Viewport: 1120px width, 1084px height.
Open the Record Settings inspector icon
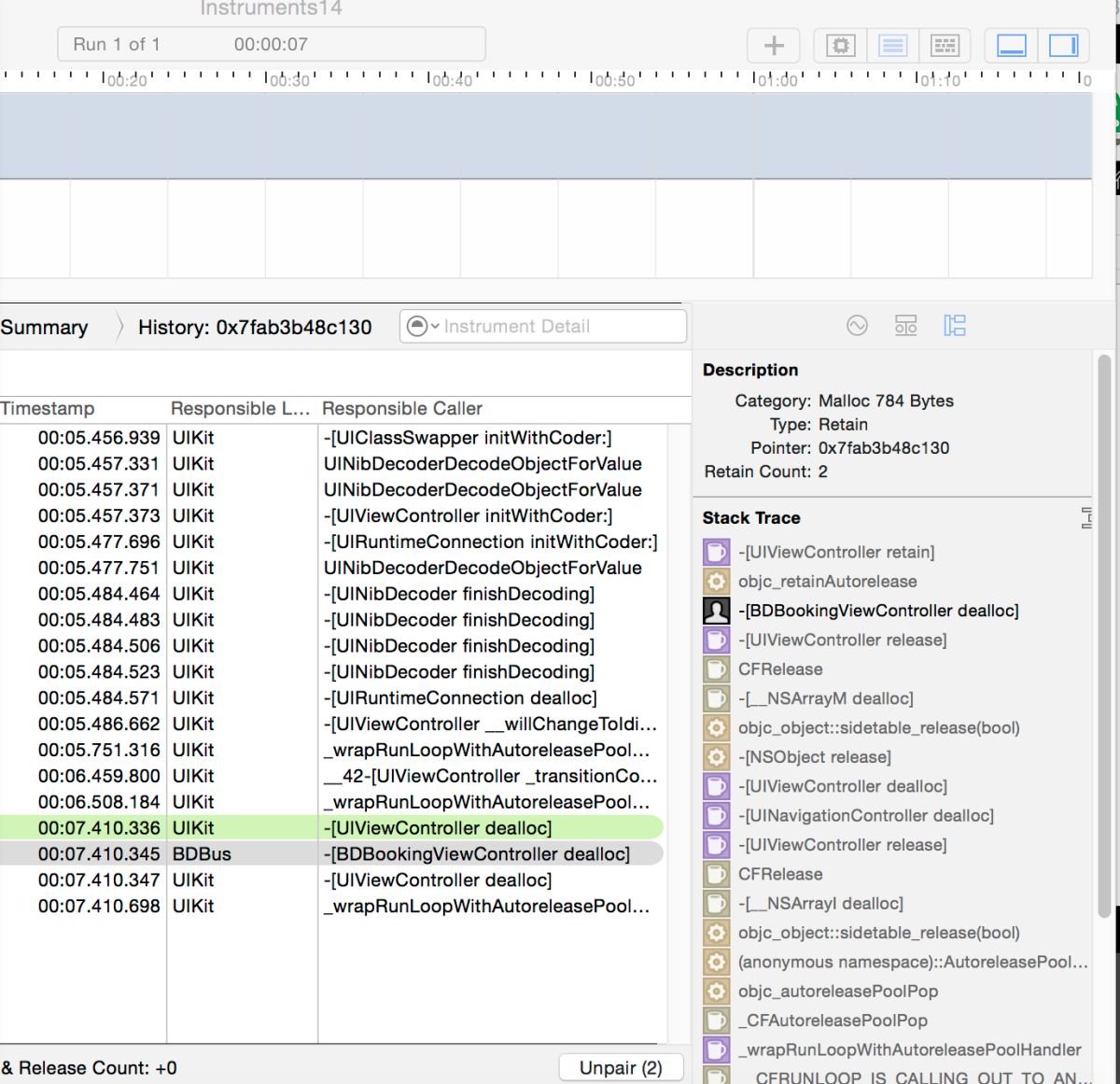click(x=857, y=325)
